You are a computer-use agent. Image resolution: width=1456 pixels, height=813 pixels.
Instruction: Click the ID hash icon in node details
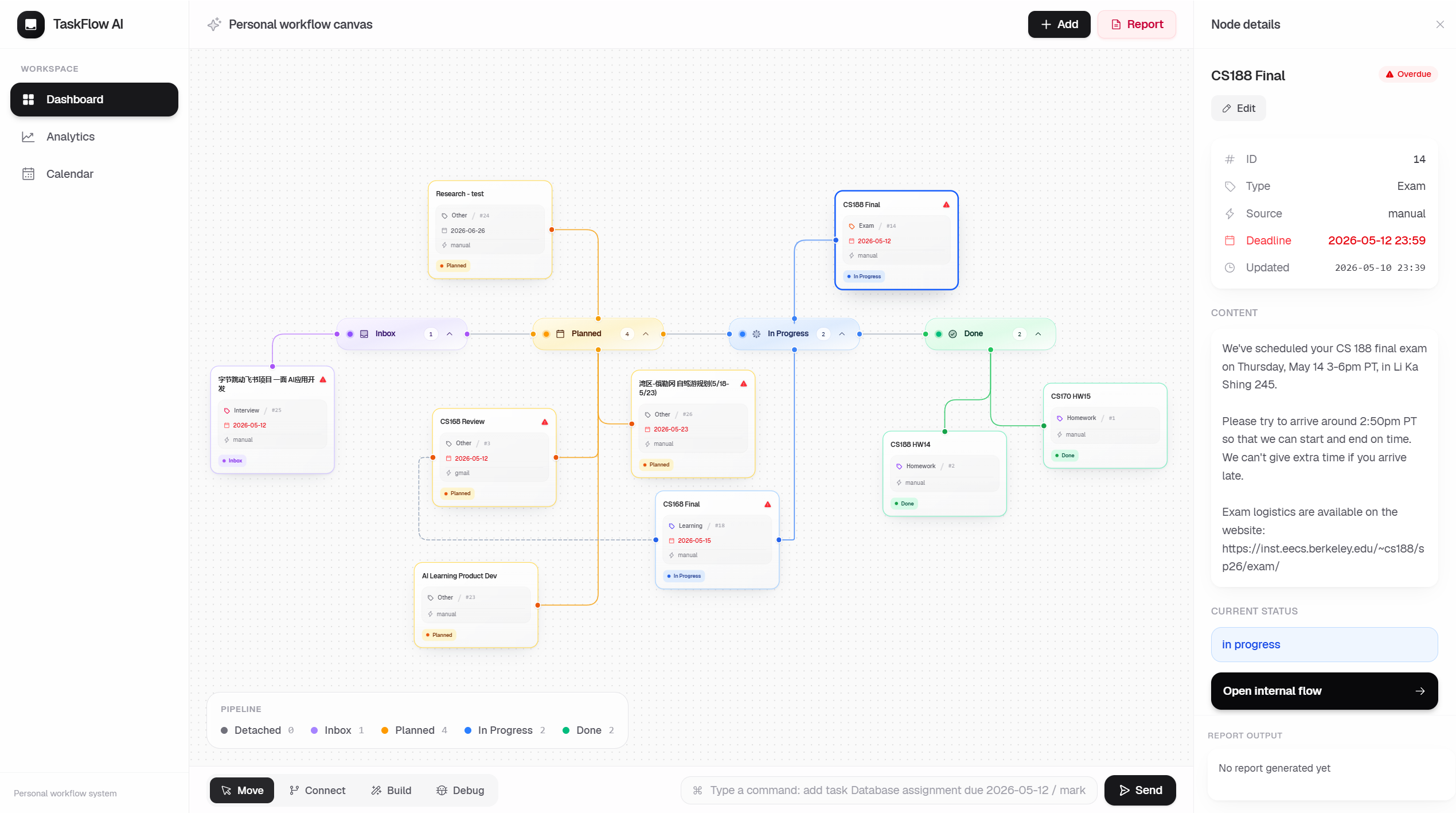(1229, 160)
